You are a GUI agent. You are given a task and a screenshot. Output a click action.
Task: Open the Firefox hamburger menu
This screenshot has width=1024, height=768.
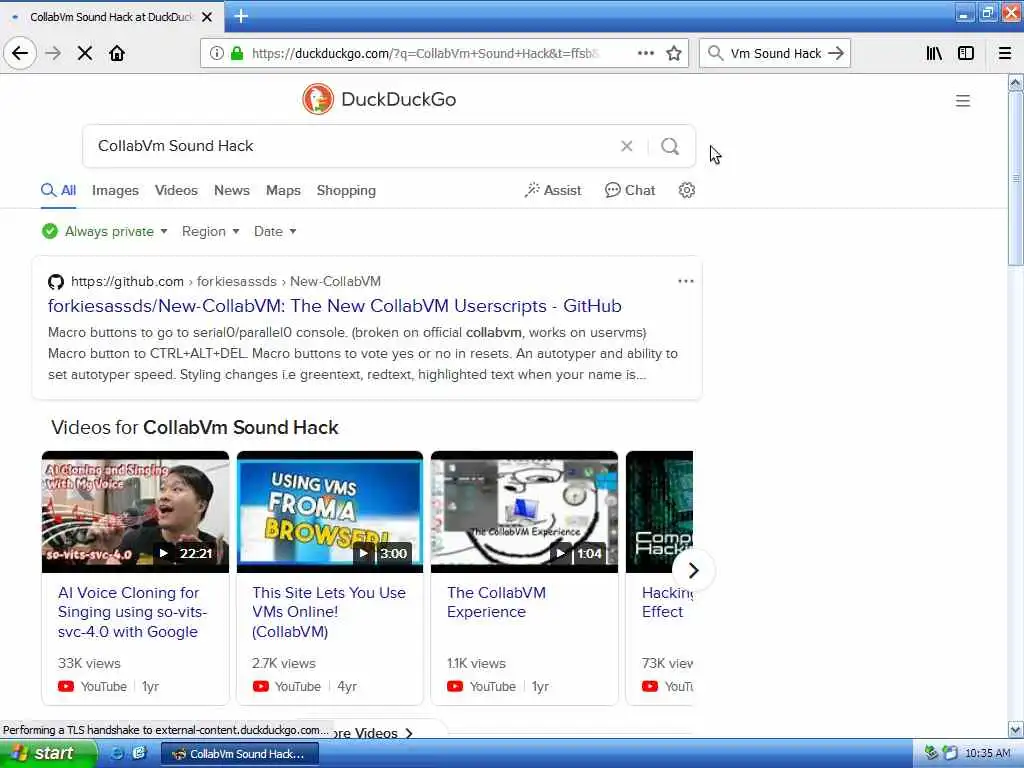point(1005,53)
